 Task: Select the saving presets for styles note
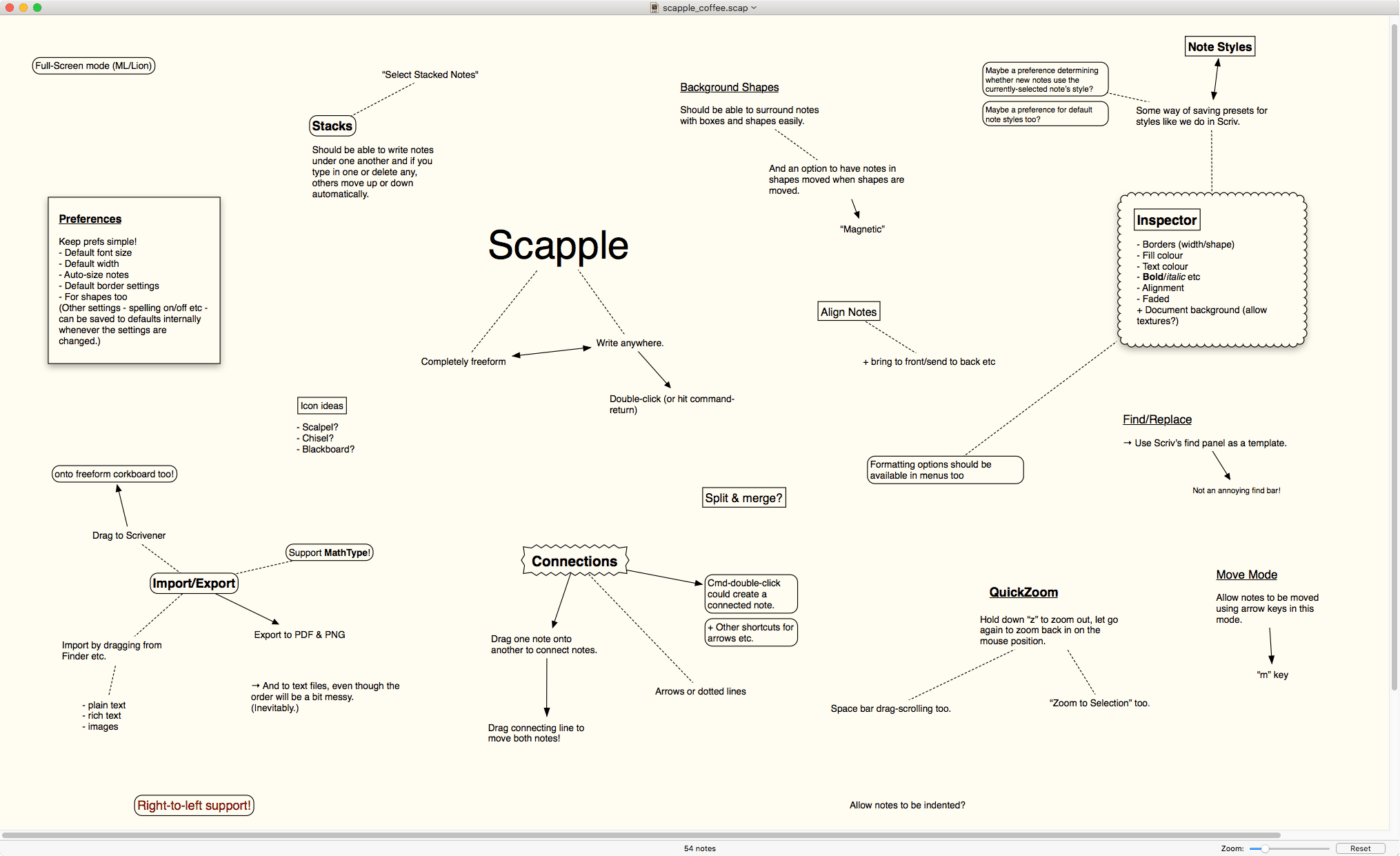(x=1202, y=117)
